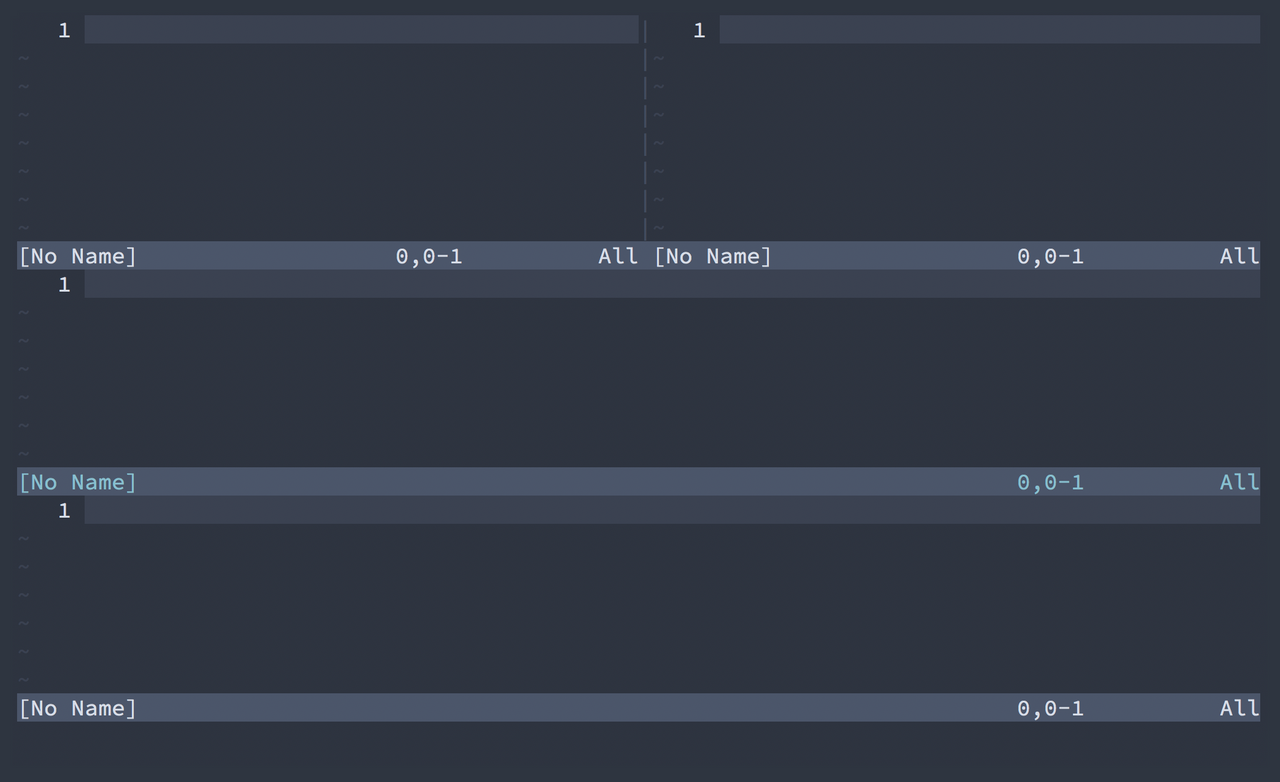Focus the bottom pane's empty first line
This screenshot has width=1280, height=782.
670,511
